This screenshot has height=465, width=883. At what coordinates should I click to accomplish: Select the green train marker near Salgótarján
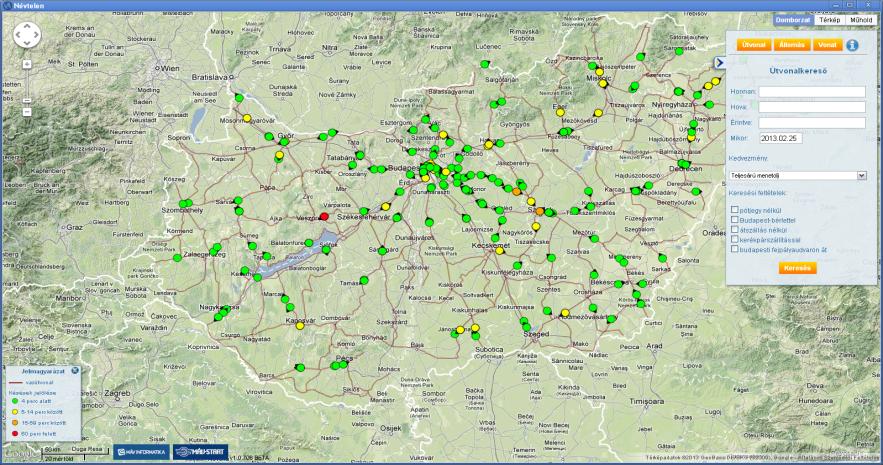(x=484, y=64)
